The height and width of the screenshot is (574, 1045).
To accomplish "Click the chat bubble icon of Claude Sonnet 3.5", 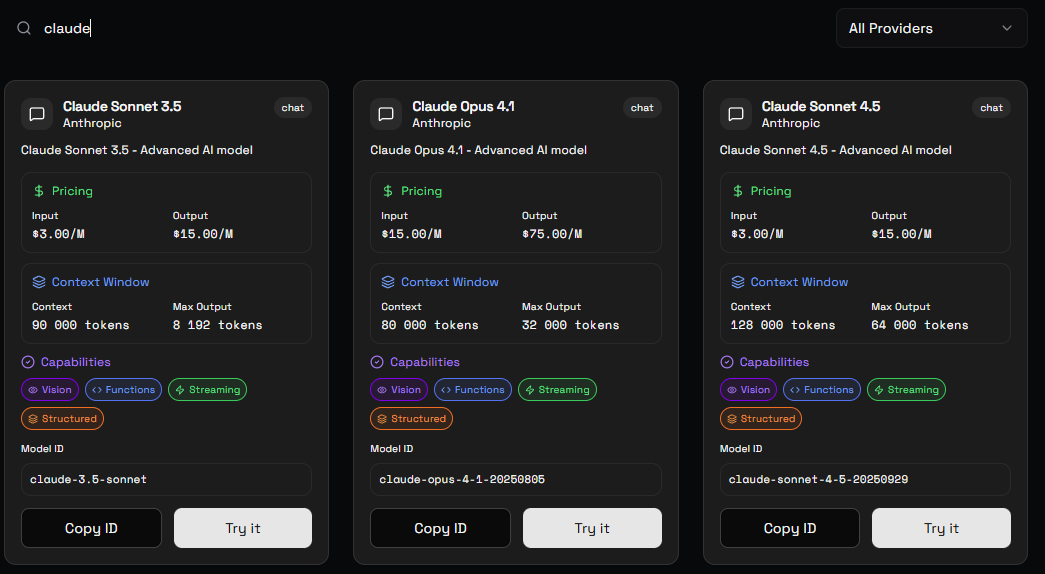I will pos(37,114).
